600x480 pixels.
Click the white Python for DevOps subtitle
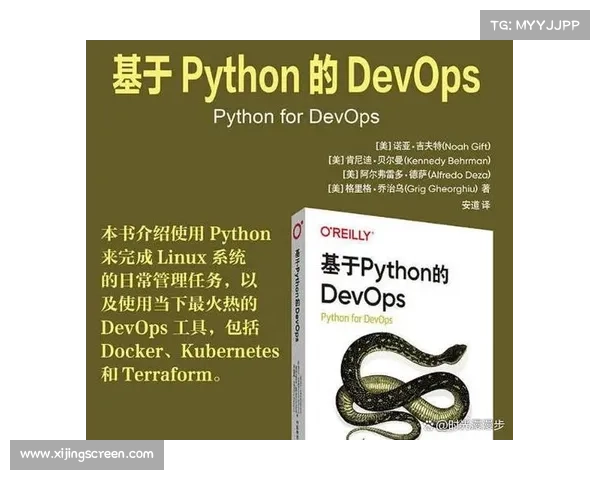295,115
